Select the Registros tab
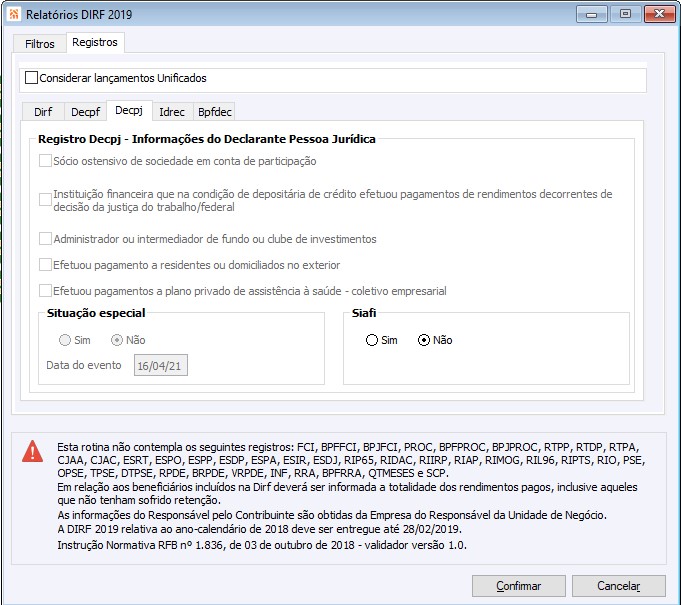This screenshot has width=681, height=605. click(x=95, y=42)
